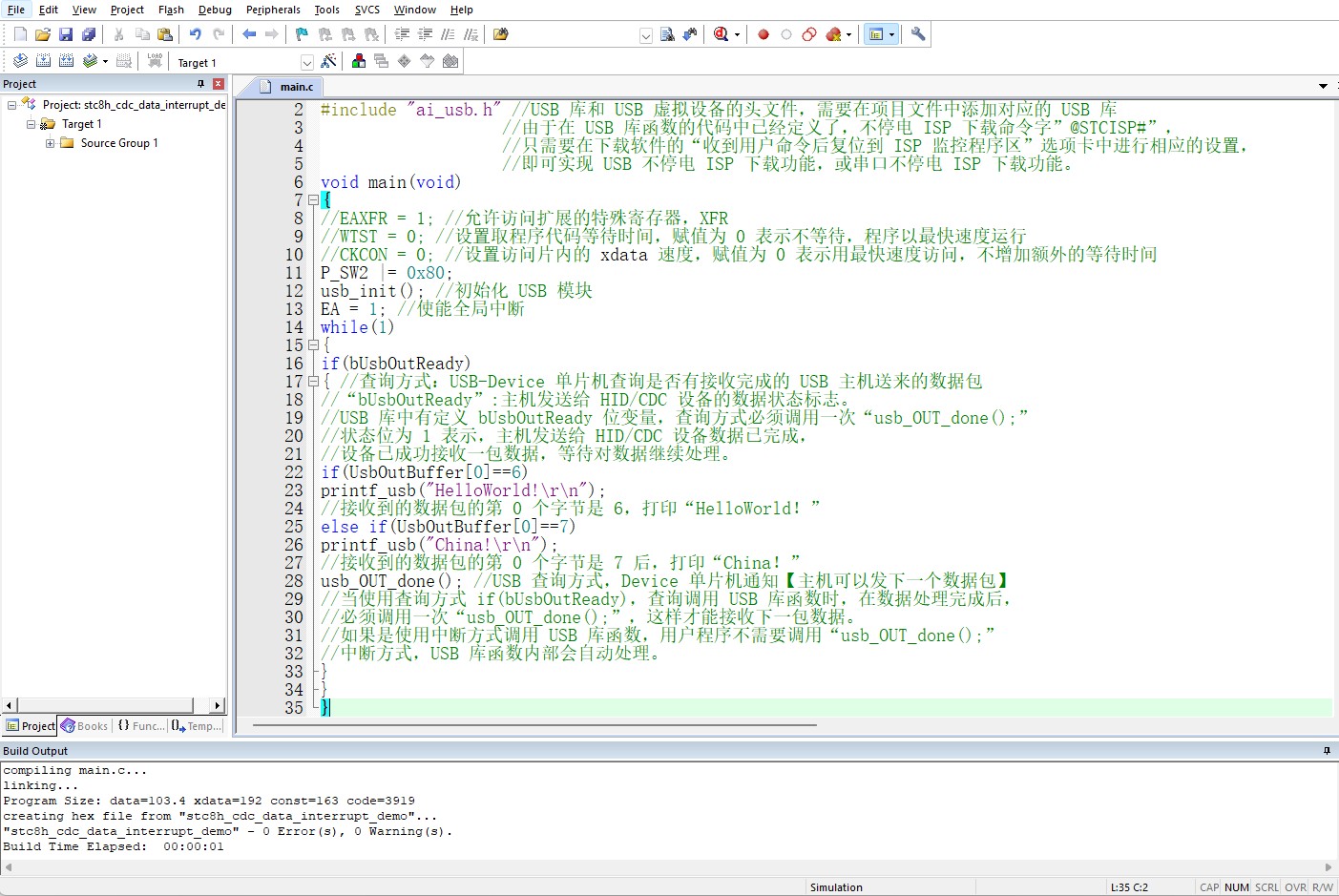Screen dimensions: 1339x896
Task: Expand the Source Group 1 folder
Action: click(50, 143)
